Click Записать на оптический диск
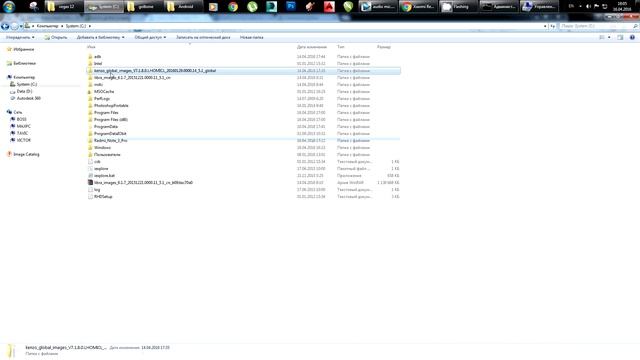Viewport: 640px width, 360px height. [203, 37]
